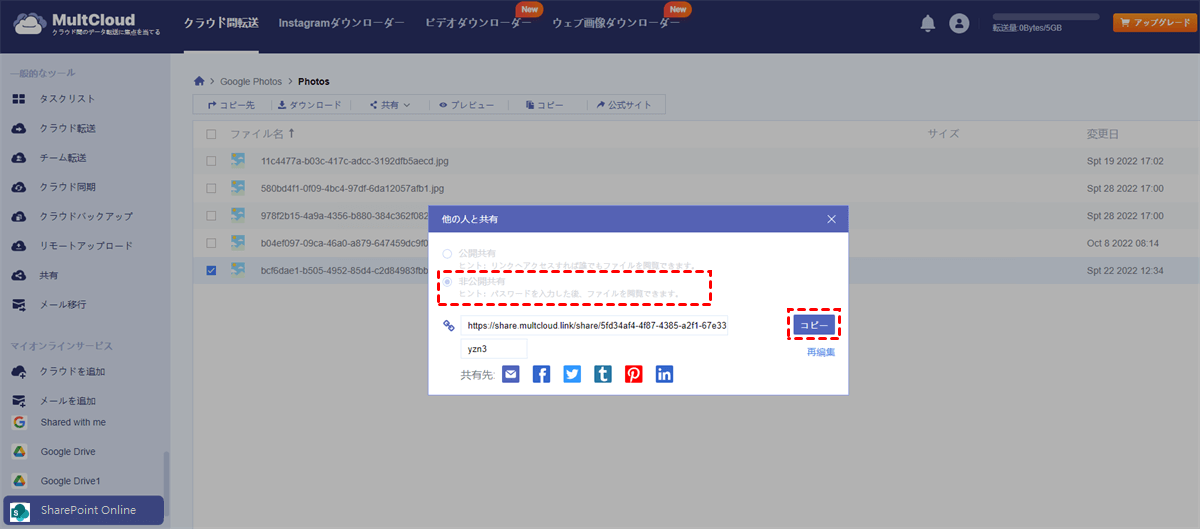Image resolution: width=1200 pixels, height=529 pixels.
Task: Share to Facebook icon
Action: 541,374
